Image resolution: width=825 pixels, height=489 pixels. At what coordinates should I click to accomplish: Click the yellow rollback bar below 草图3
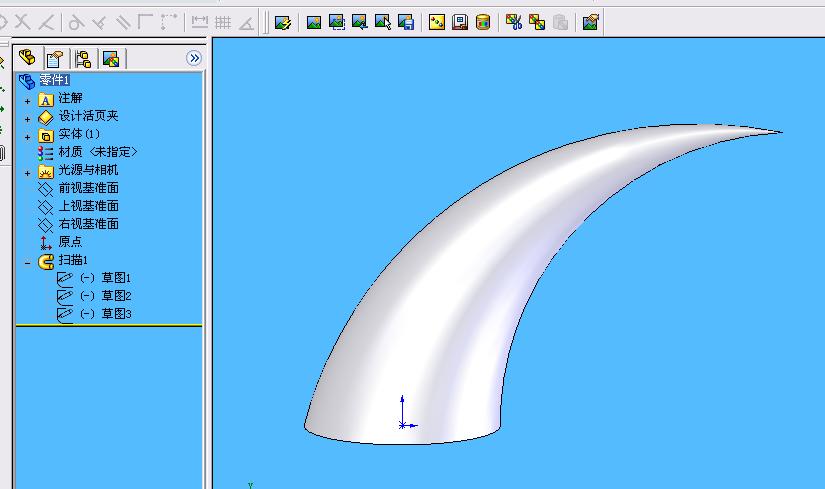pyautogui.click(x=109, y=325)
